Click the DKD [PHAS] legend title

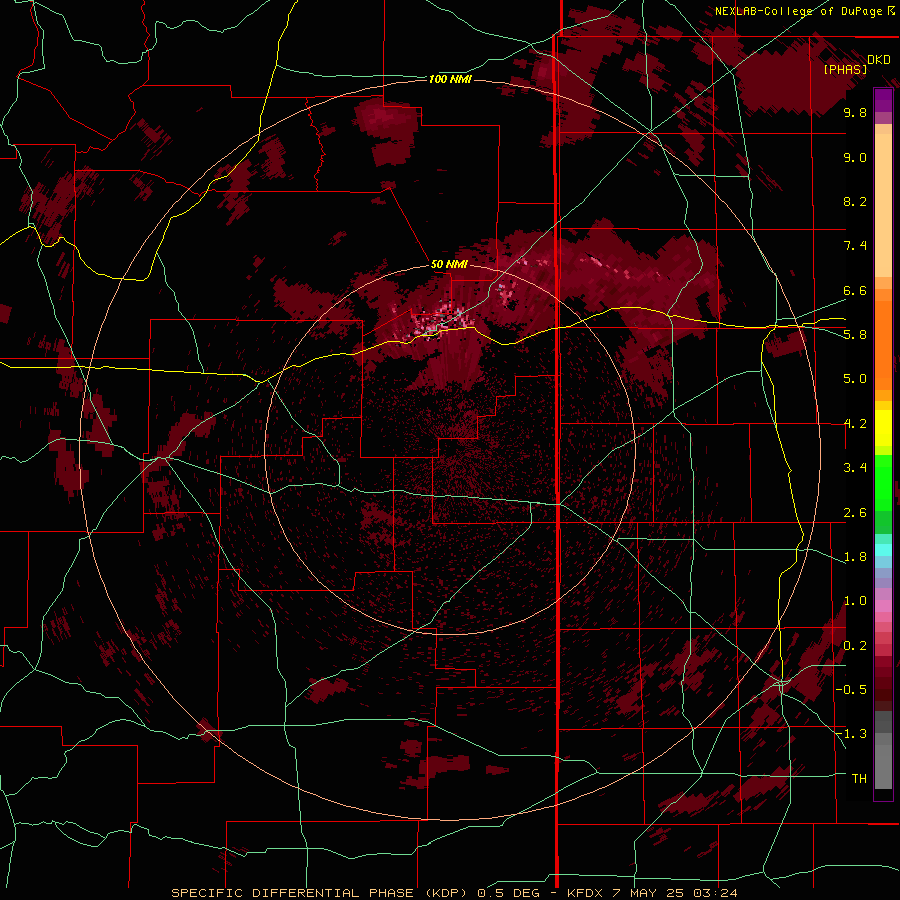coord(856,64)
